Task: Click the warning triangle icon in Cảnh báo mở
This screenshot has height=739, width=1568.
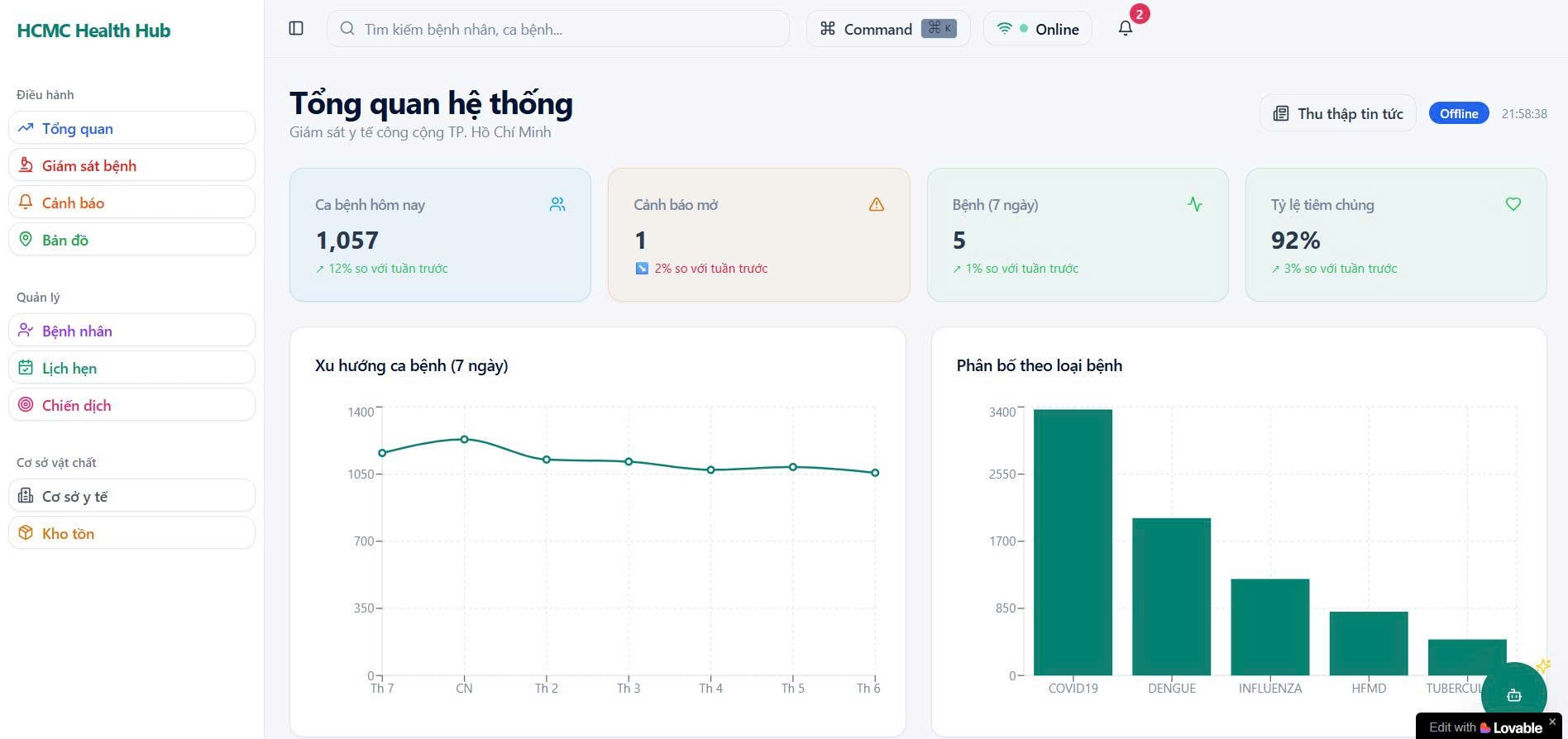Action: pyautogui.click(x=877, y=204)
